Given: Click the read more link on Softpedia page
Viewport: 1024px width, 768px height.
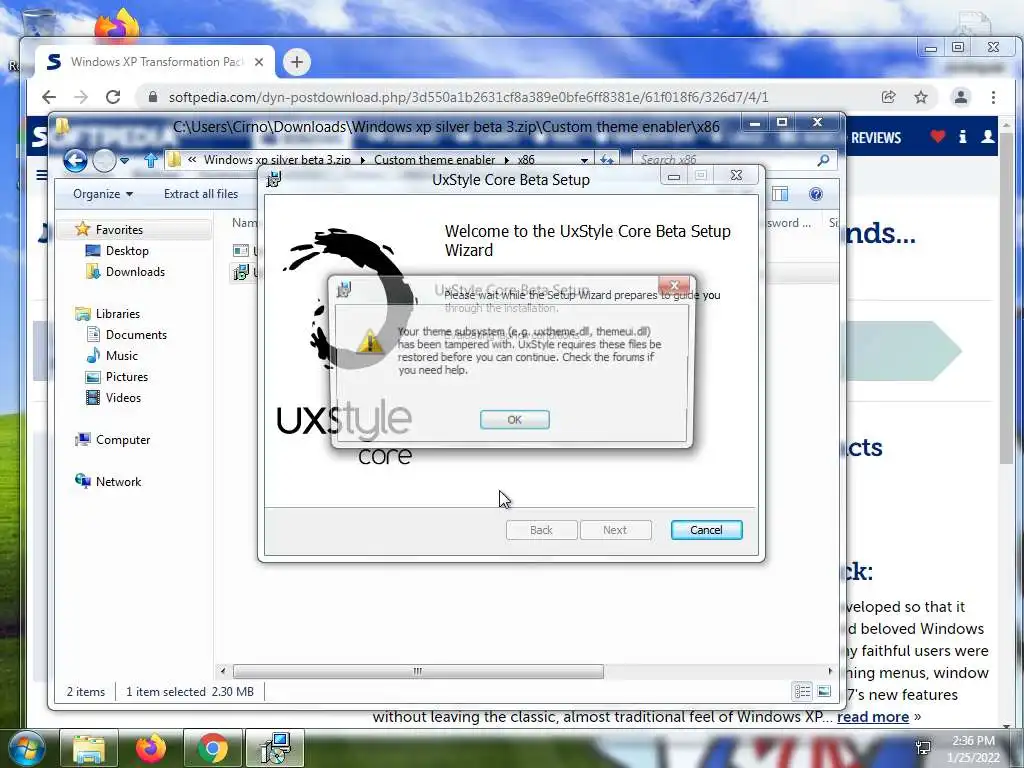Looking at the screenshot, I should tap(872, 716).
